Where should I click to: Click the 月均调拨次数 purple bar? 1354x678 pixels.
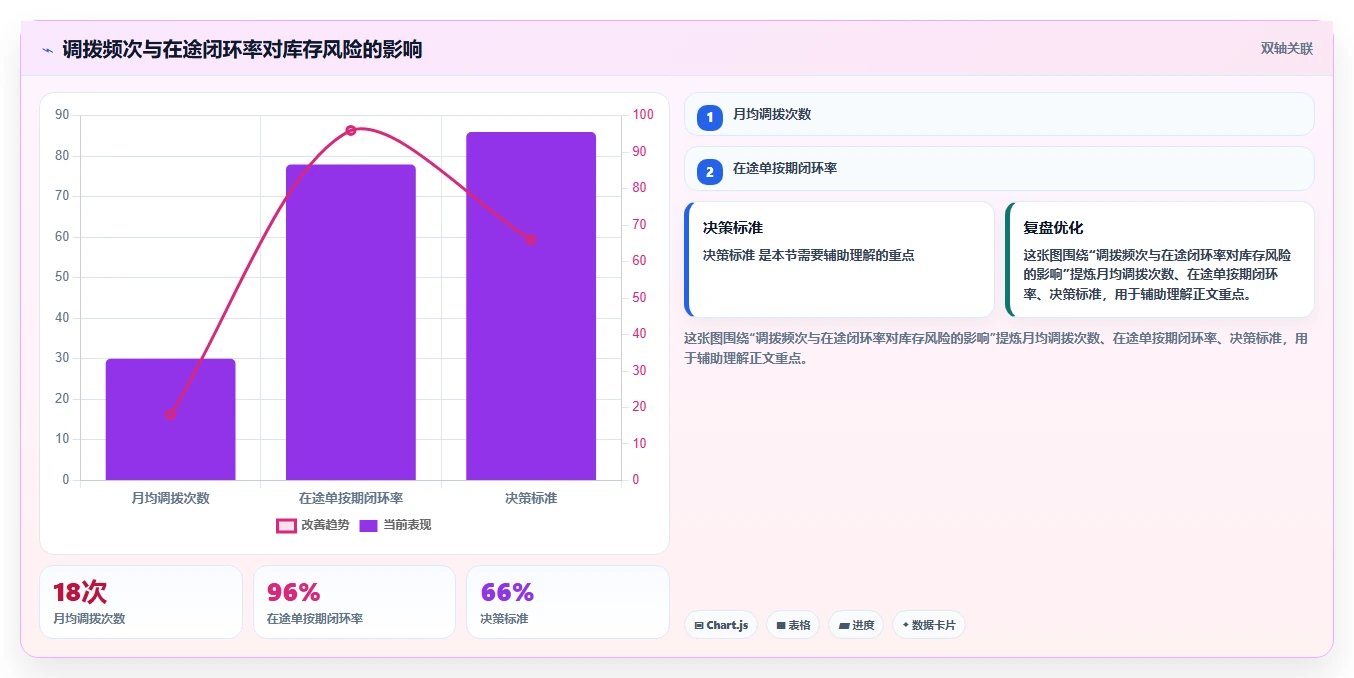(170, 419)
